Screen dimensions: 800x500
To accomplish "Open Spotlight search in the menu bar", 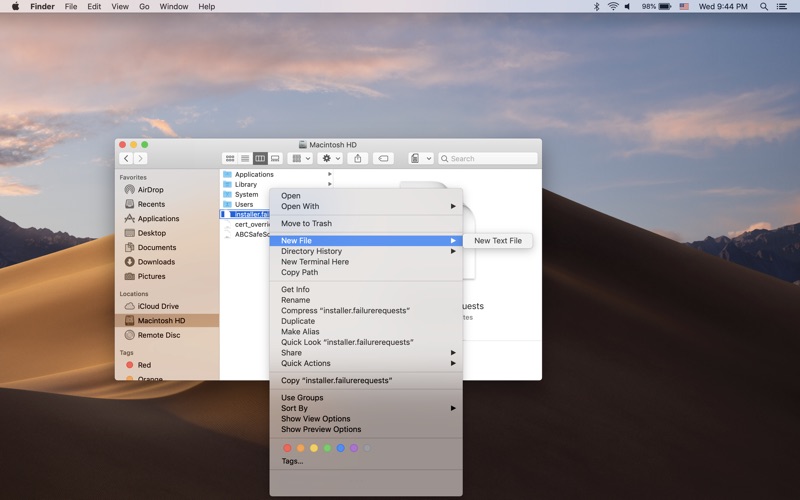I will coord(764,7).
